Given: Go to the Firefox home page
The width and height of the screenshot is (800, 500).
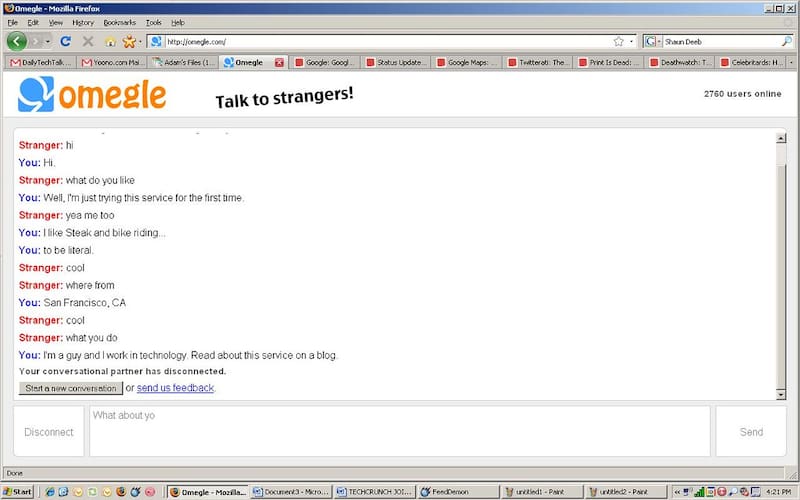Looking at the screenshot, I should click(110, 42).
